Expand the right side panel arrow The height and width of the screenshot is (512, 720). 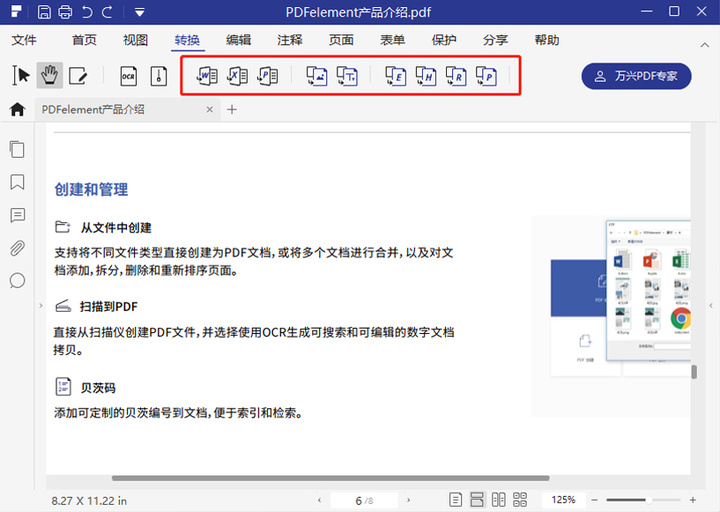coord(711,305)
